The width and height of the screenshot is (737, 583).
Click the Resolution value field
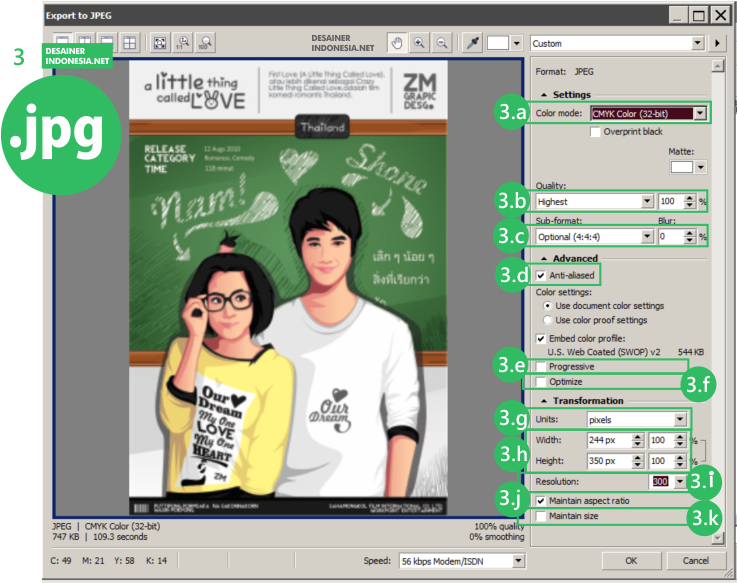660,481
